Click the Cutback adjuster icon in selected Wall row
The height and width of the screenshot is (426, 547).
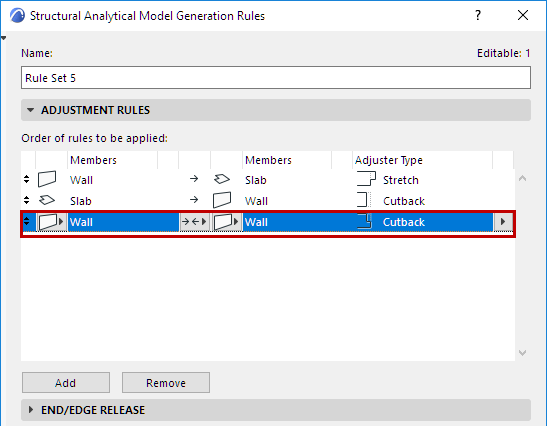point(365,221)
